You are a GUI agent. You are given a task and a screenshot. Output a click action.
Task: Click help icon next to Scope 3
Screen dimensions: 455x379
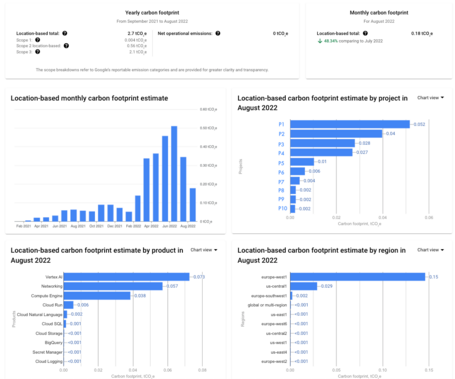coord(38,52)
